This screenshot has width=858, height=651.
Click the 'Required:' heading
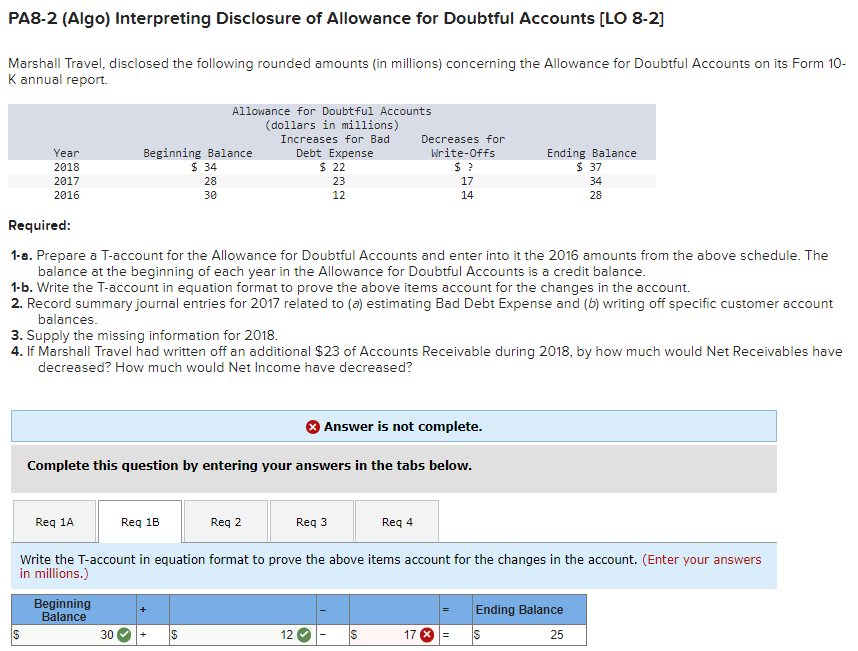[x=39, y=225]
